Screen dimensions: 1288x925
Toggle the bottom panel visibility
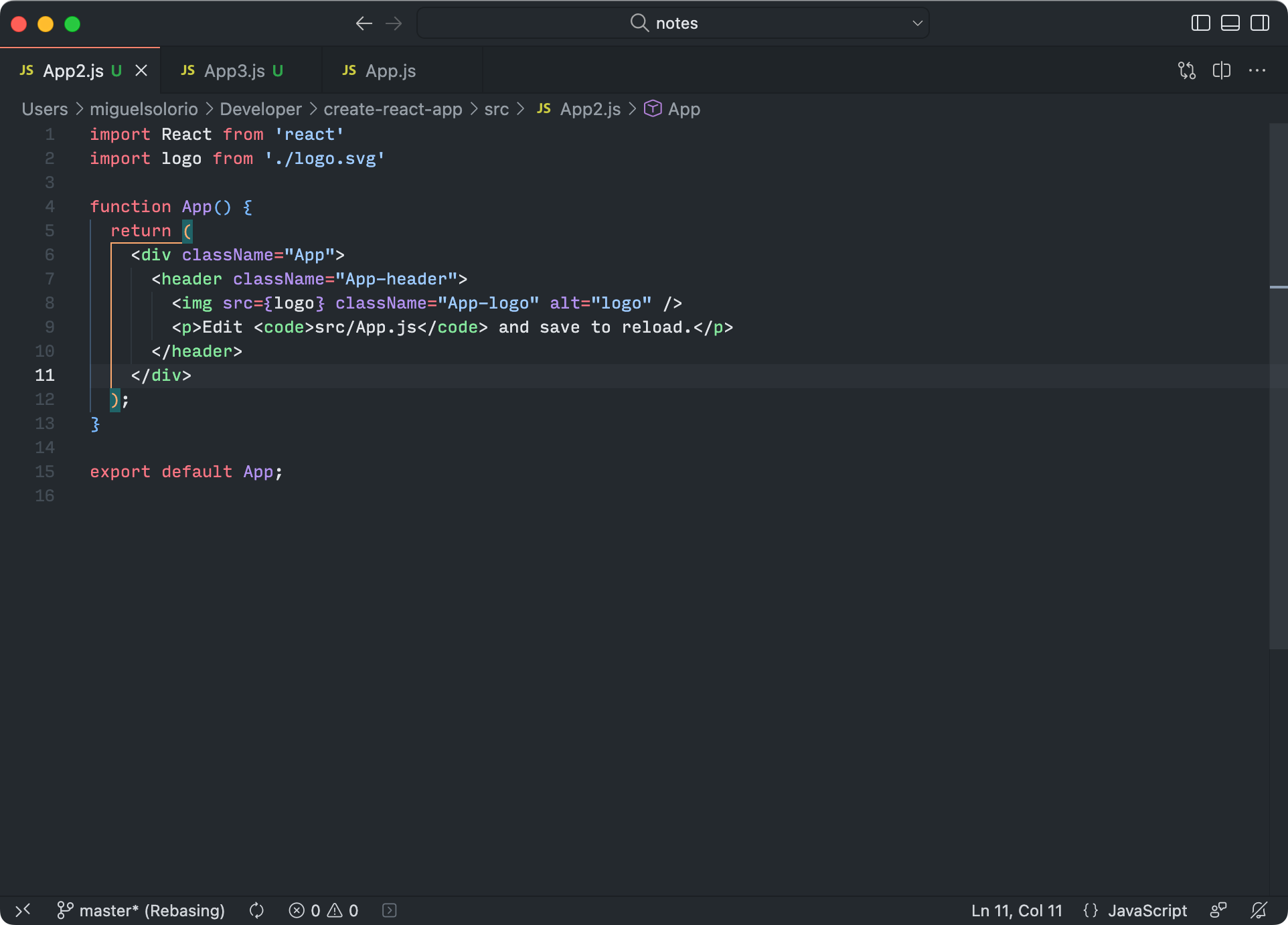pos(1230,23)
